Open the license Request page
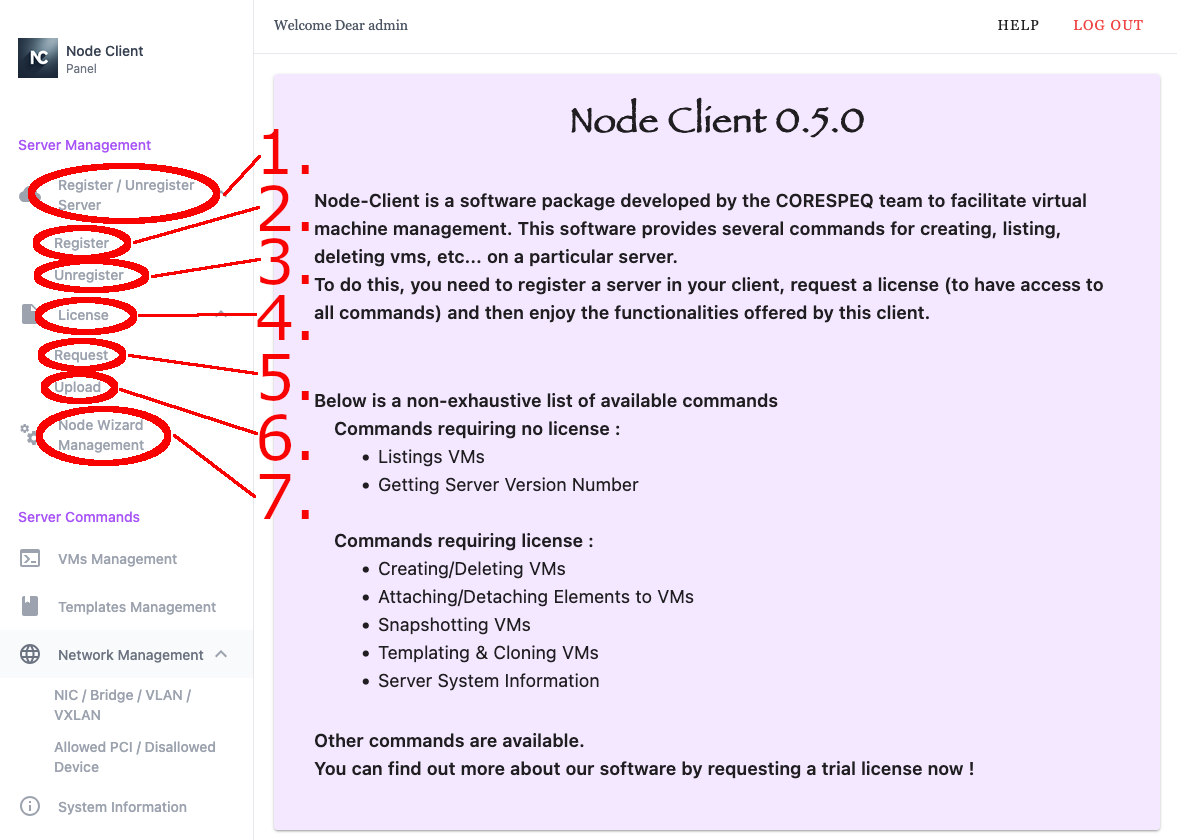 [x=81, y=355]
